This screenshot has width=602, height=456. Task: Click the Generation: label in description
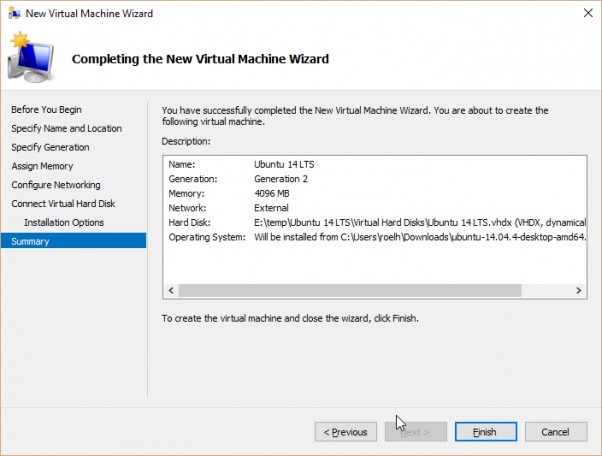coord(193,179)
